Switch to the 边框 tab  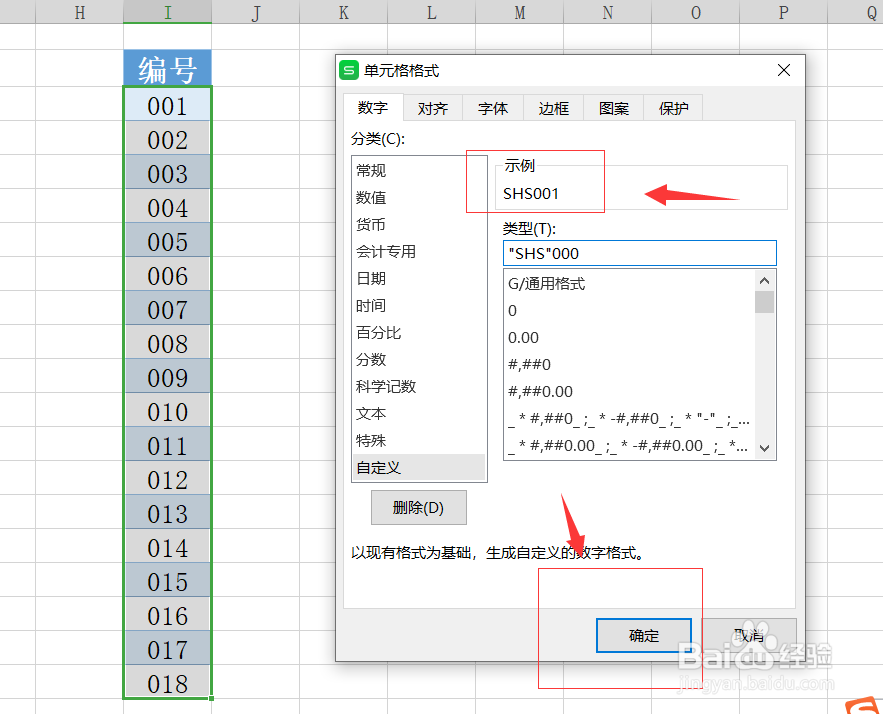pyautogui.click(x=552, y=108)
